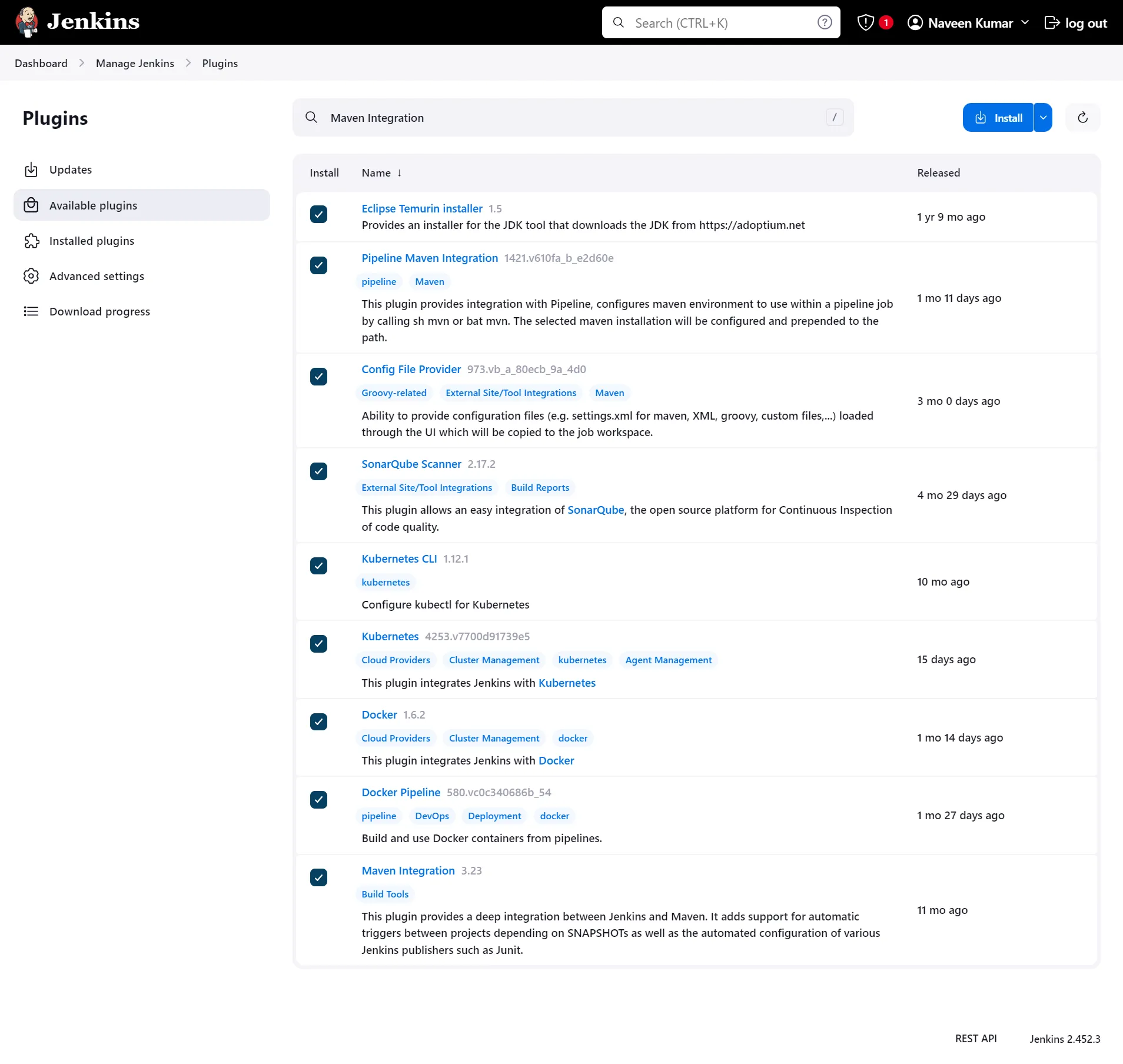Open the Pipeline Maven Integration plugin link
This screenshot has height=1064, width=1123.
(430, 258)
